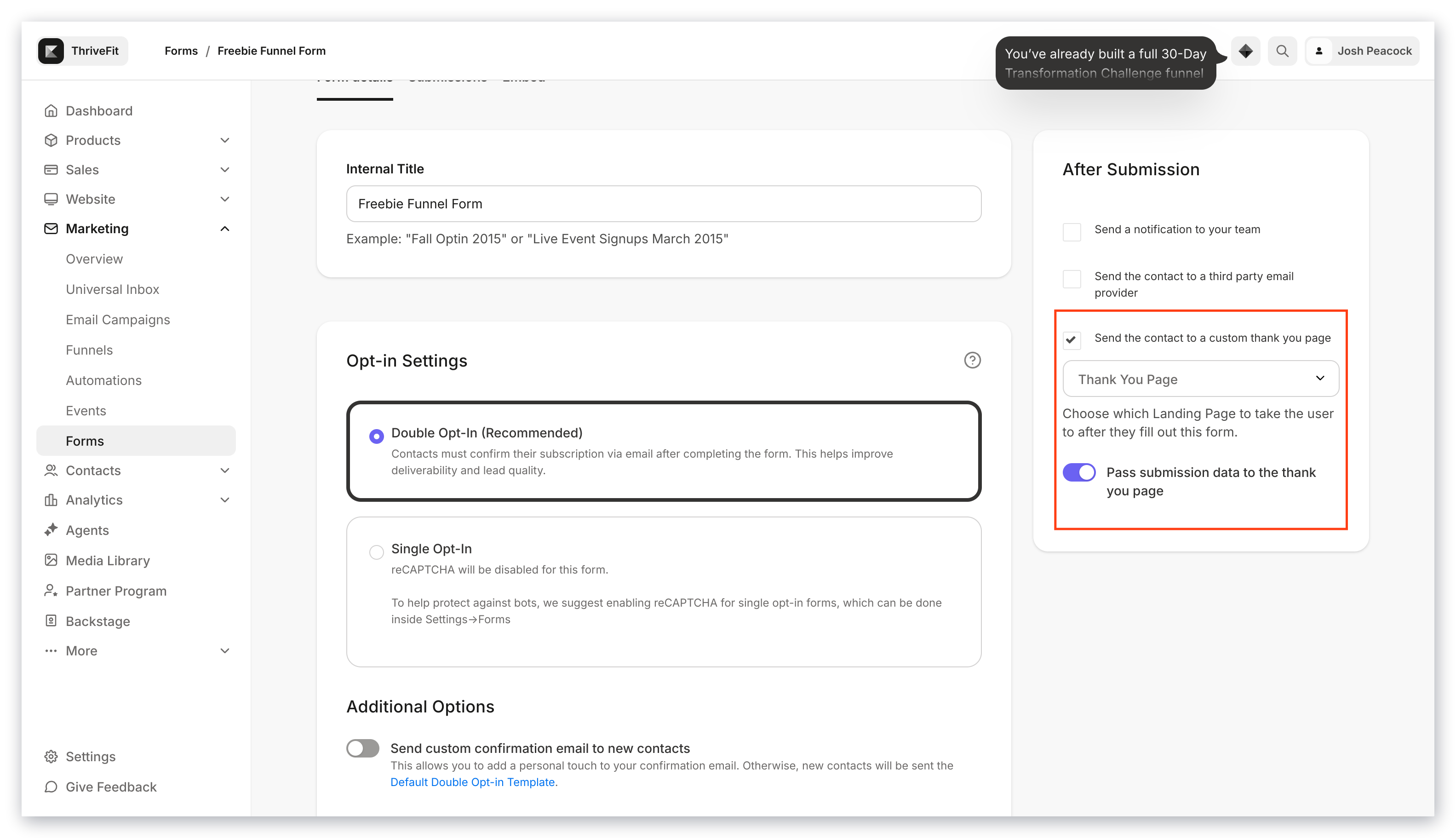The image size is (1456, 838).
Task: Click the Sales card icon
Action: click(x=51, y=169)
